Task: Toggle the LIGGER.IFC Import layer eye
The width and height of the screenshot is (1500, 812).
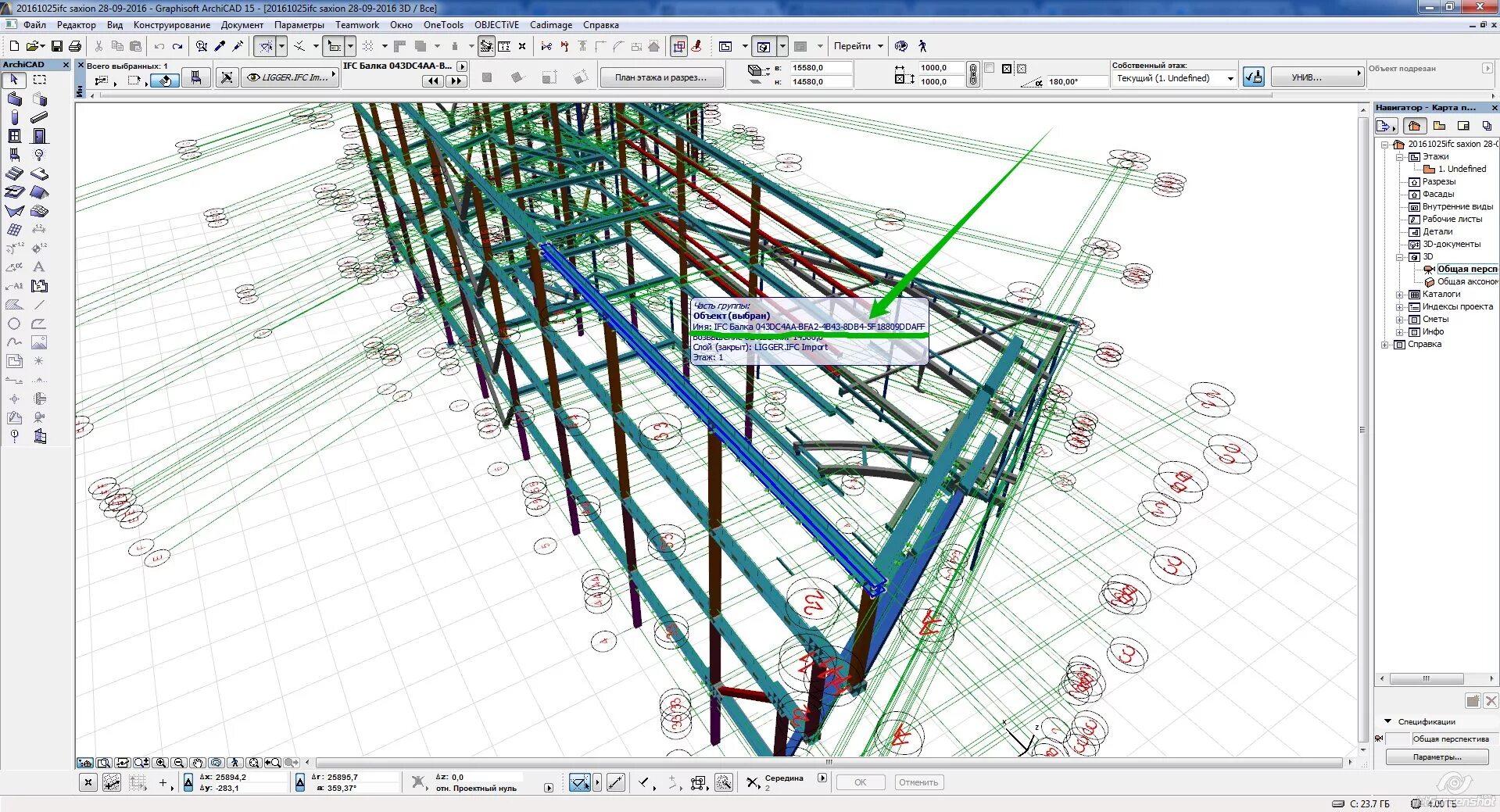Action: point(253,77)
